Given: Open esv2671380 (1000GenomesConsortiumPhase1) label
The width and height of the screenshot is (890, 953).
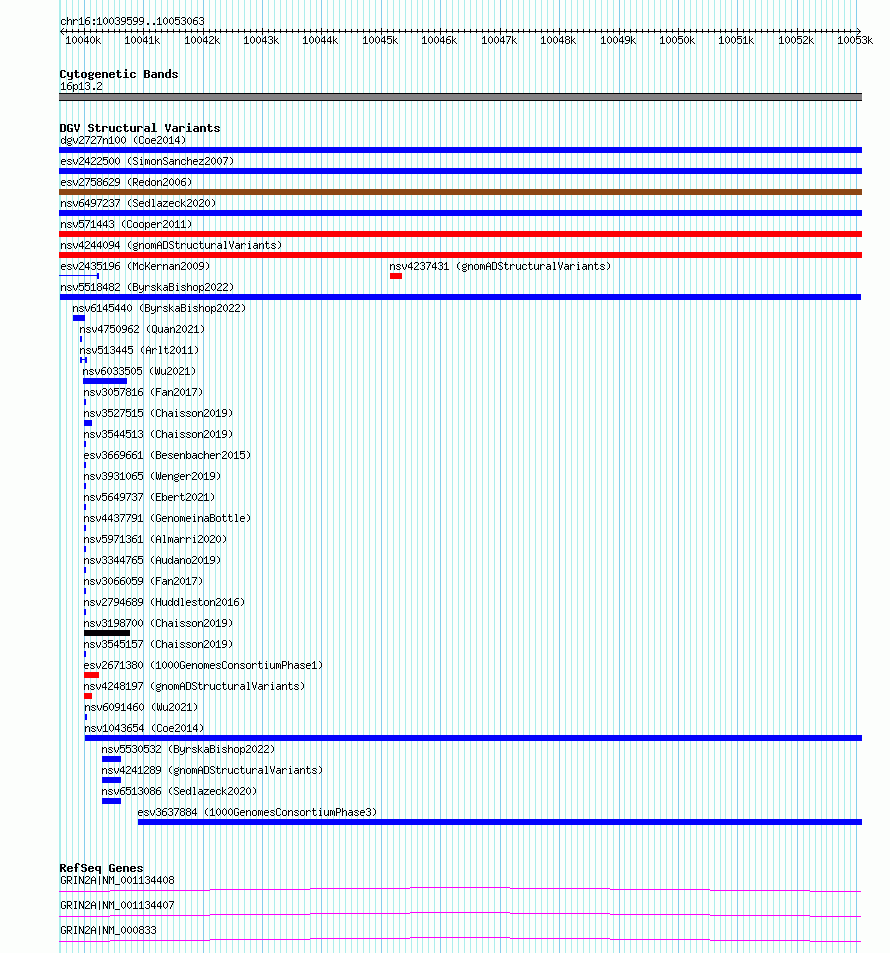Looking at the screenshot, I should pos(203,665).
